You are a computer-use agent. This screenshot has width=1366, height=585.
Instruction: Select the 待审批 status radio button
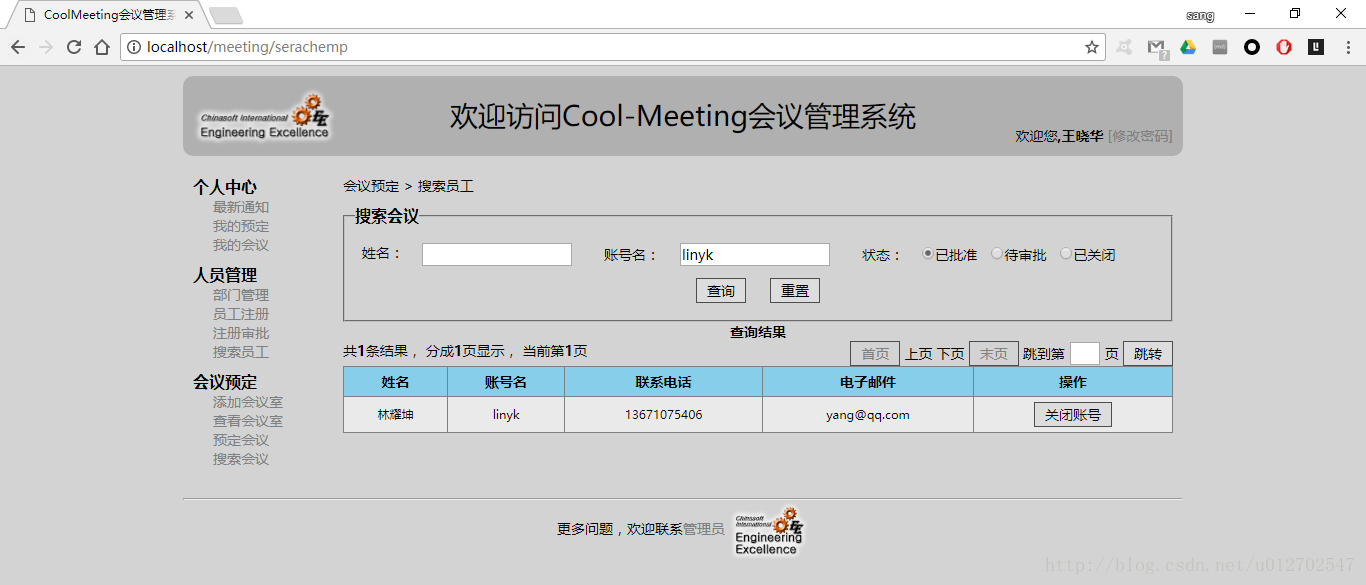pyautogui.click(x=997, y=254)
